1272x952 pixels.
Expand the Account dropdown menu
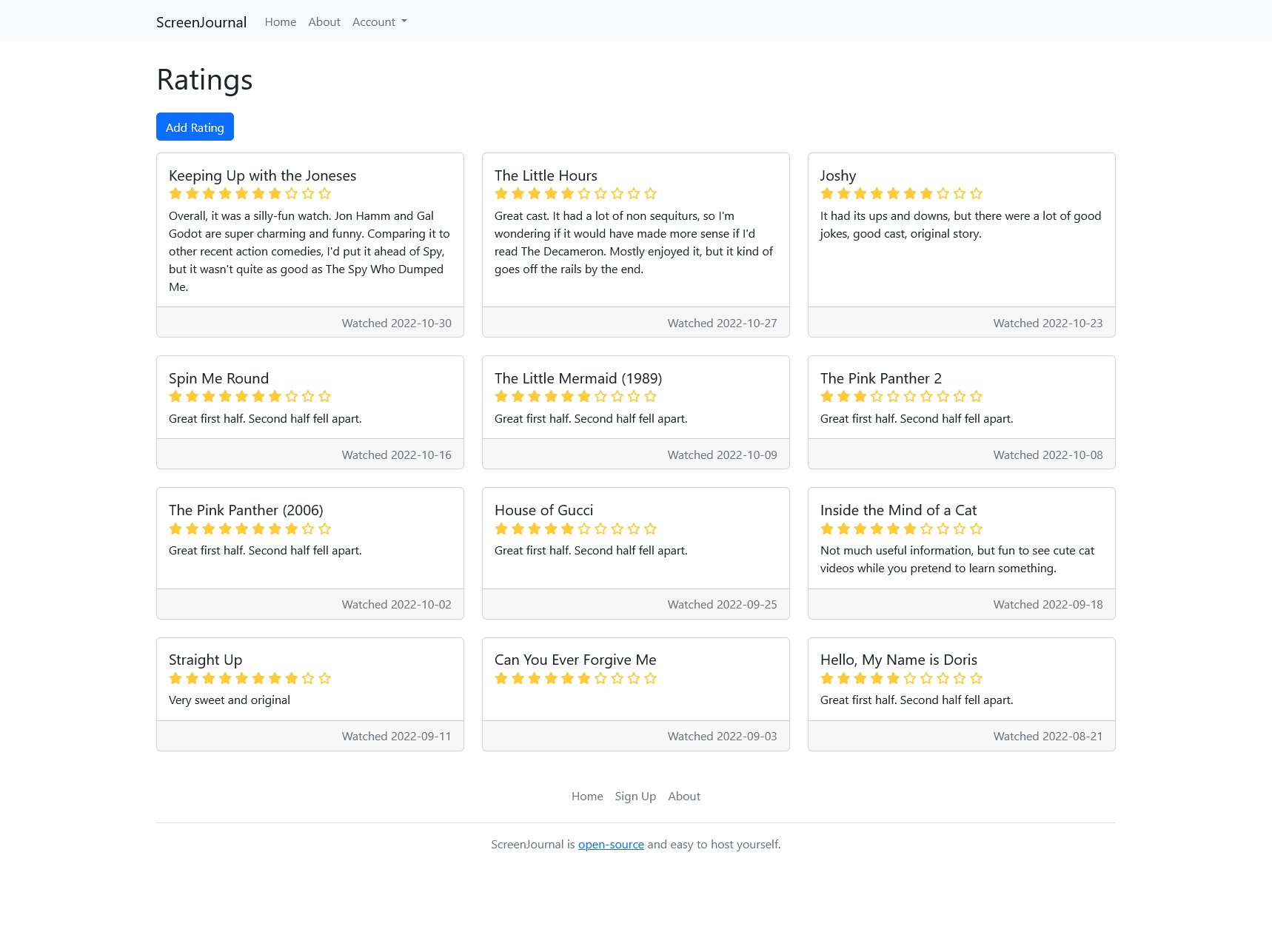380,22
